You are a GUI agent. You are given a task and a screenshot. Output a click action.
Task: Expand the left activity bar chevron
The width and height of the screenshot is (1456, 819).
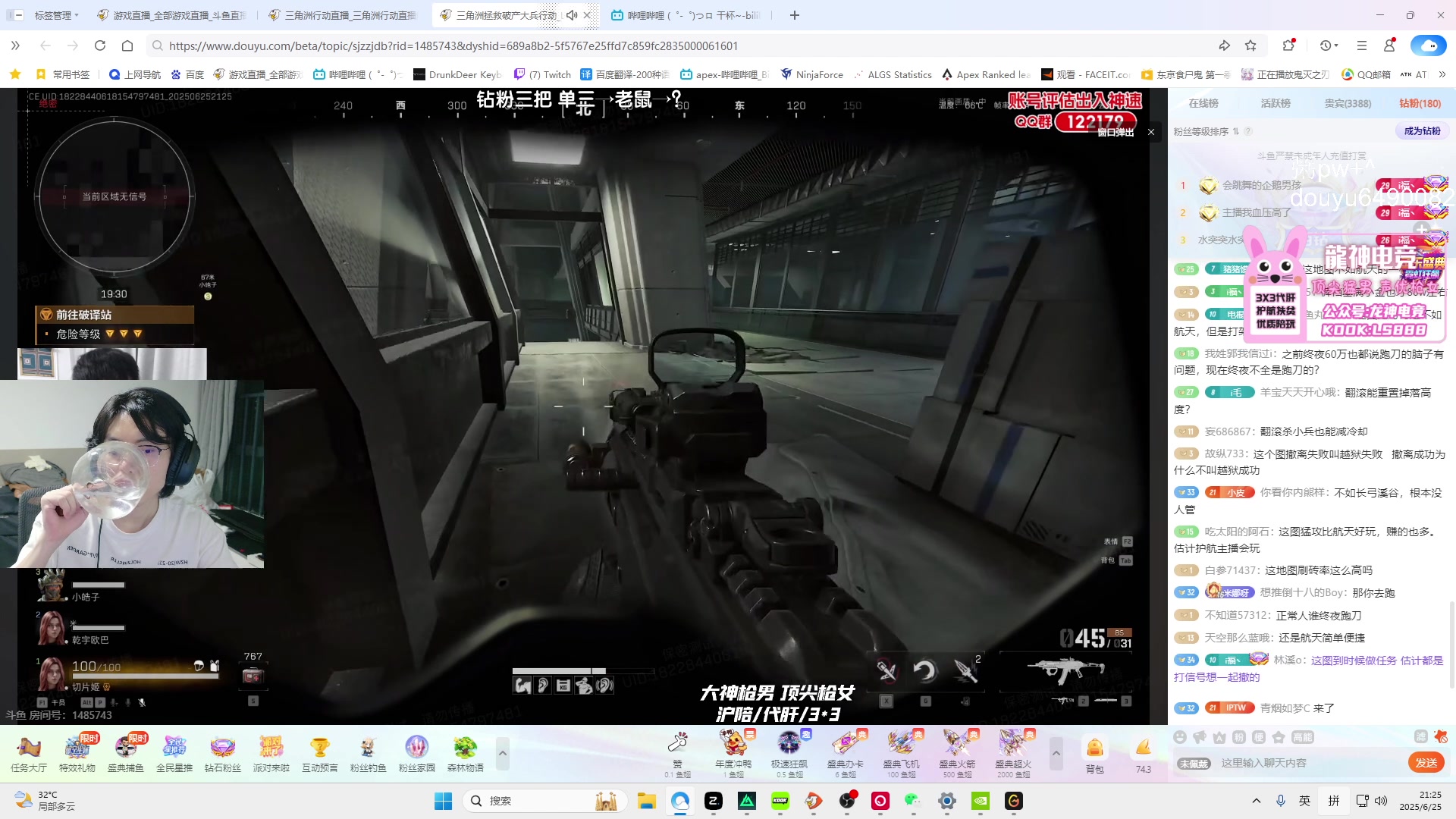coord(502,754)
